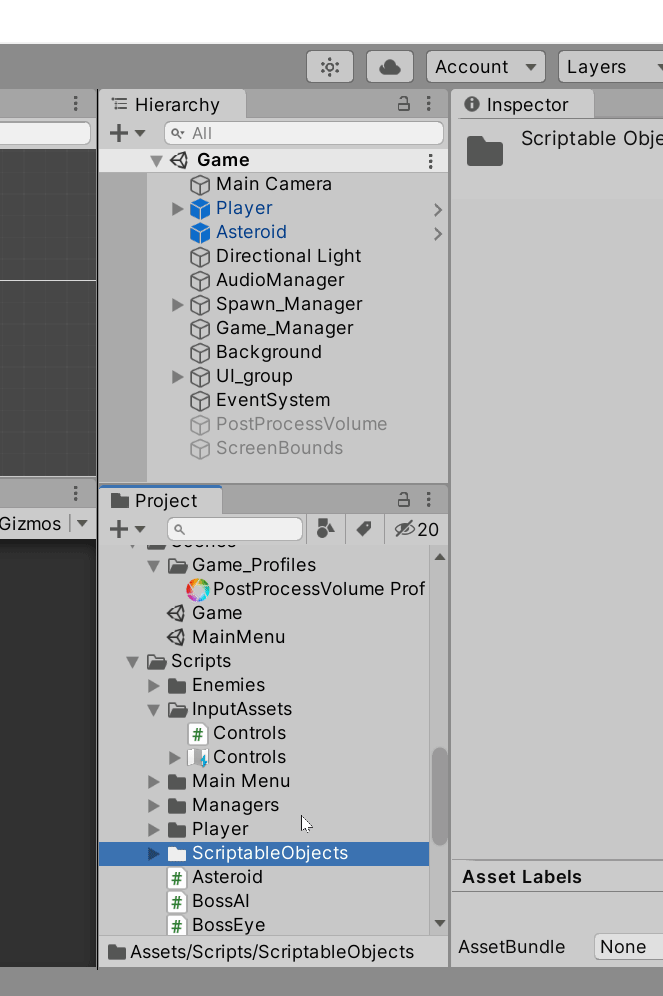Click the Scriptable Objects folder icon in Inspector
This screenshot has width=663, height=996.
coord(485,151)
